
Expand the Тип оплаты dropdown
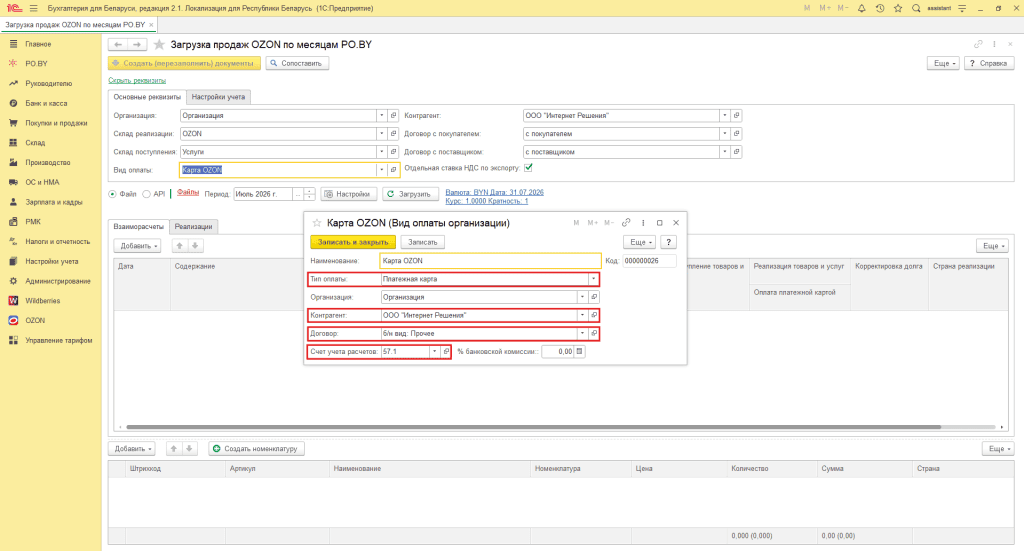(x=593, y=279)
